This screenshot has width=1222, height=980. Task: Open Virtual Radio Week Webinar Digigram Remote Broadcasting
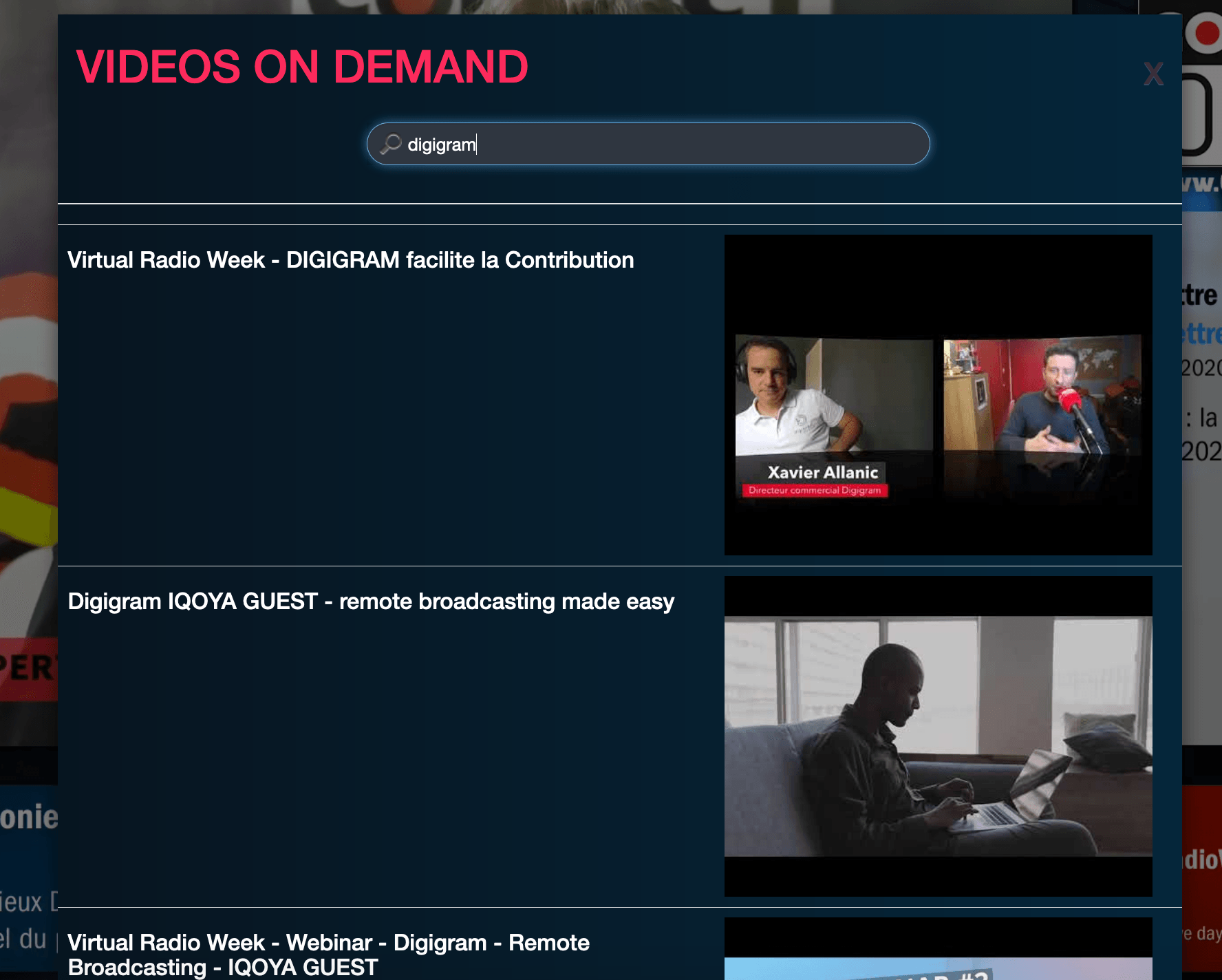point(329,955)
